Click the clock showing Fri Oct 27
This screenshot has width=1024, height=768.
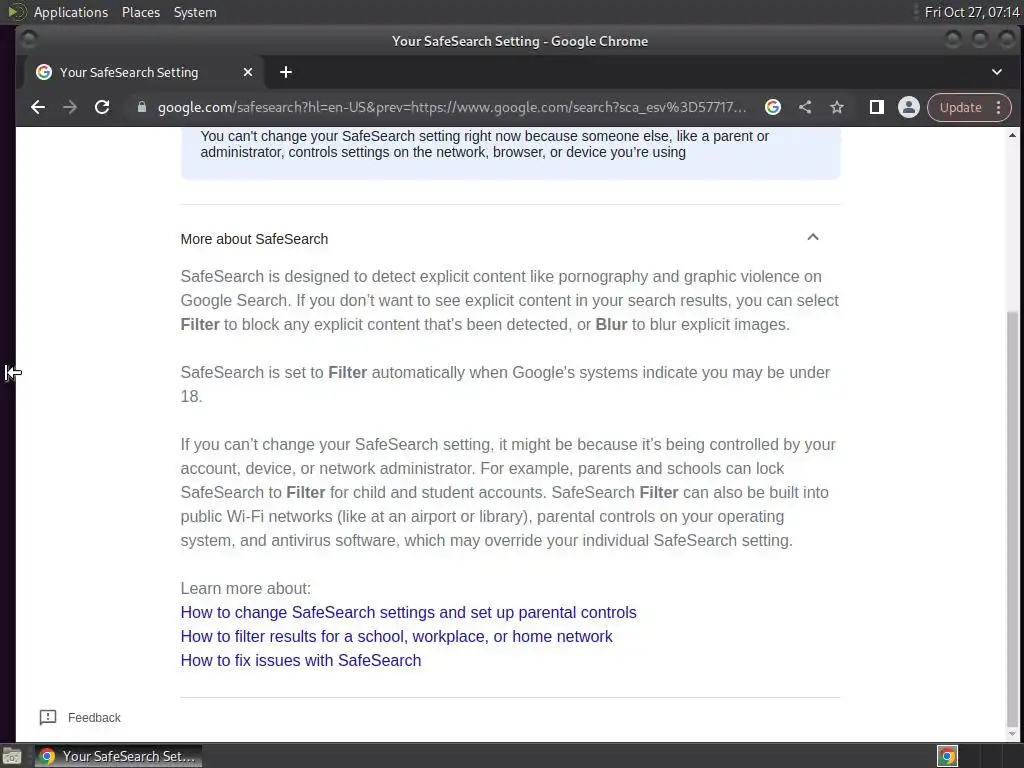[972, 12]
